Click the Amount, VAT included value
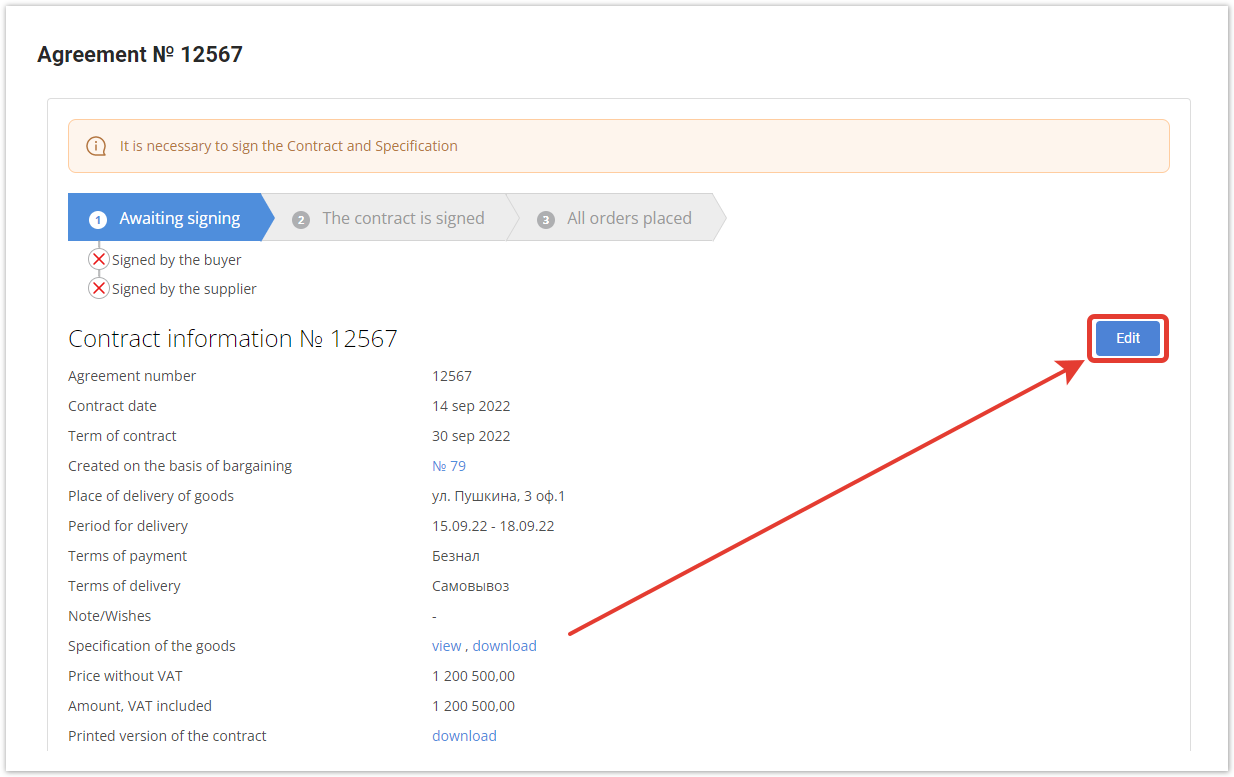The width and height of the screenshot is (1234, 777). [x=473, y=706]
